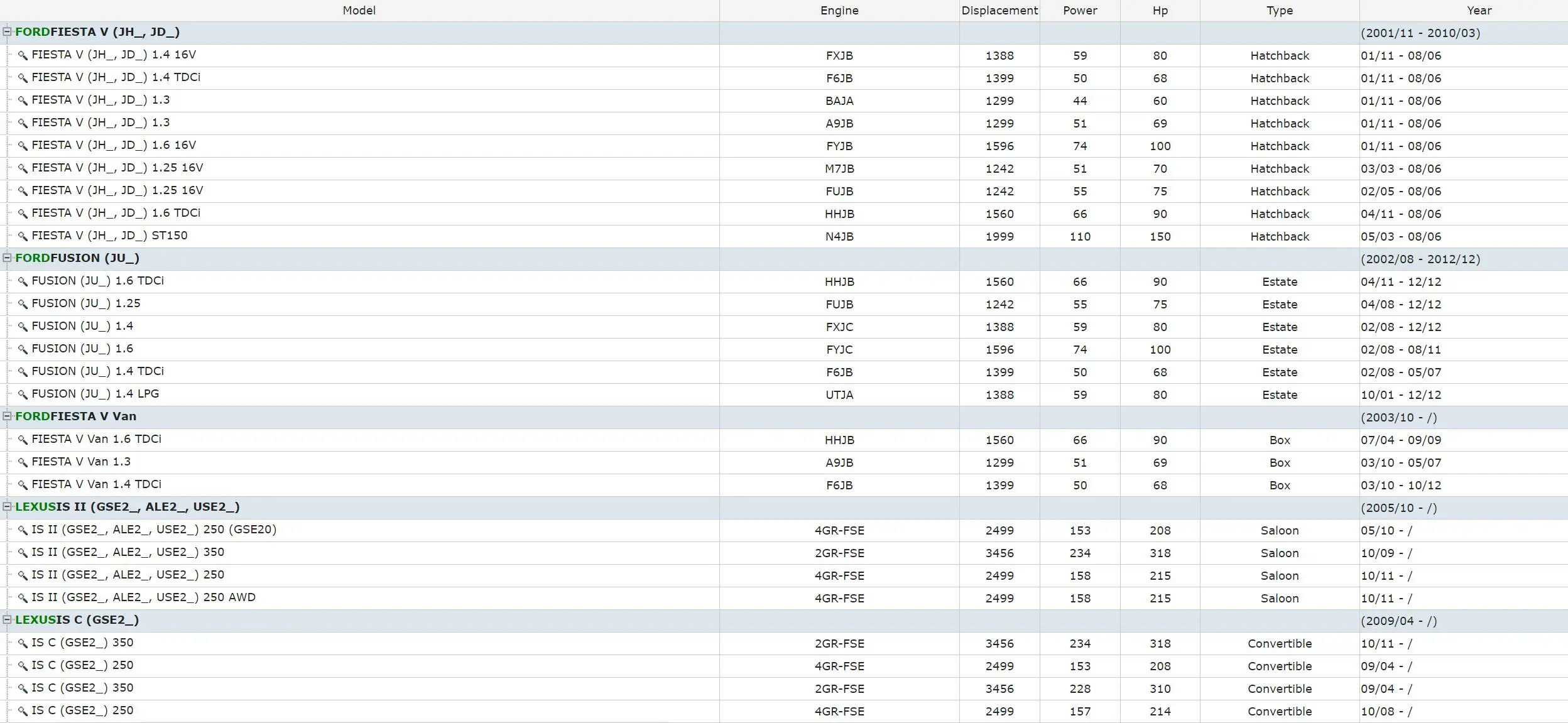Click magnifier icon for FIESTA V 1.3 A9JB row
The image size is (1568, 723).
[23, 123]
